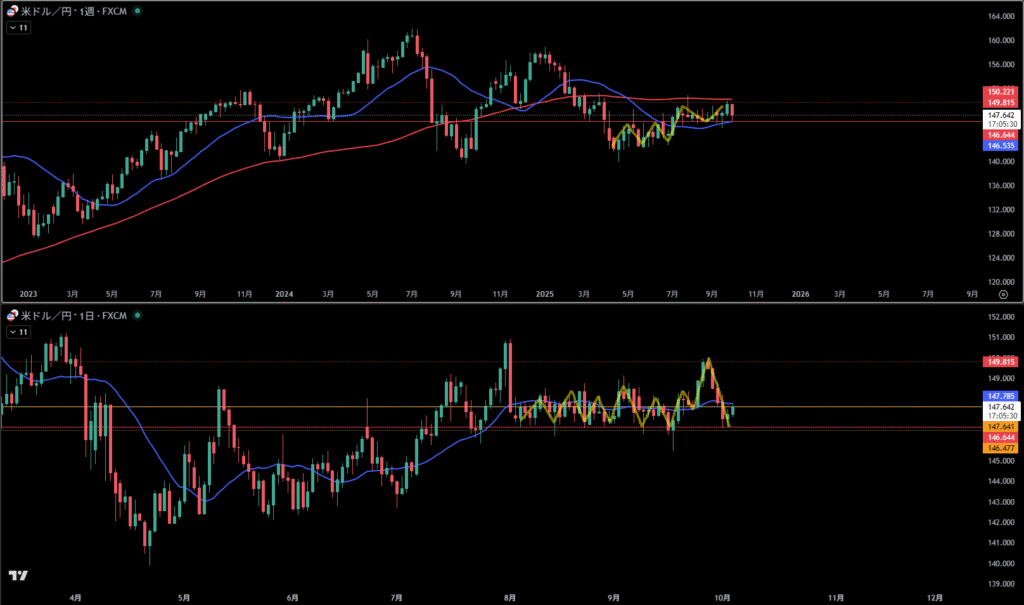The image size is (1024, 605).
Task: Select the orange 146.477 label on the daily price axis
Action: pyautogui.click(x=1002, y=449)
